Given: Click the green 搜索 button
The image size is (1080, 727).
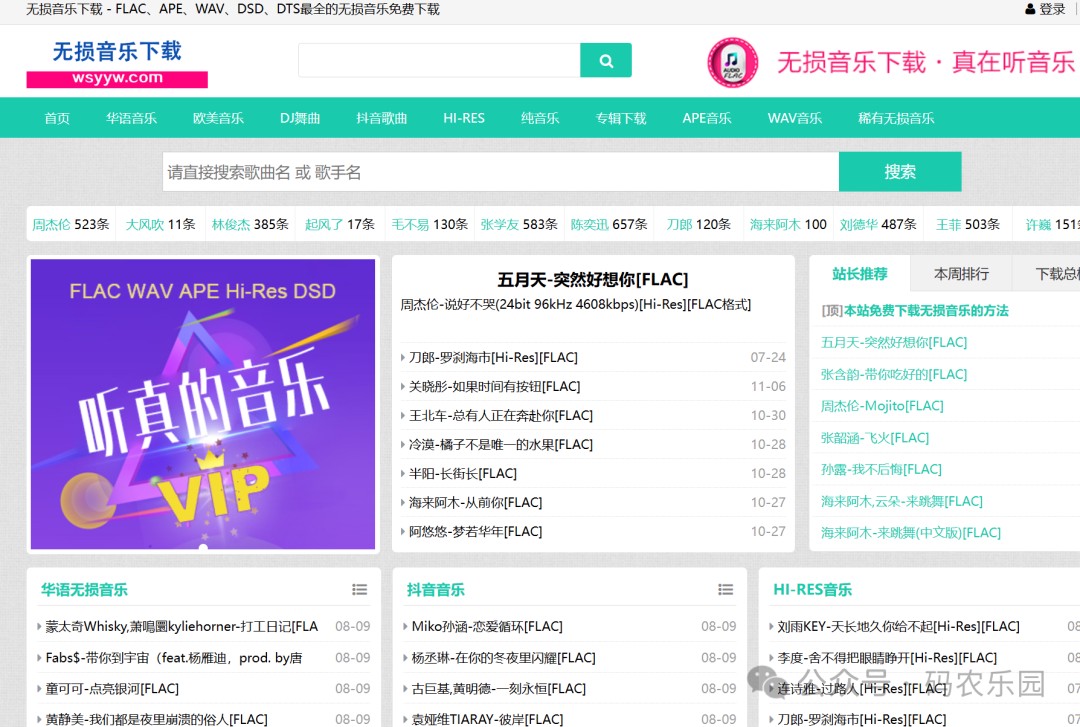Looking at the screenshot, I should (x=900, y=172).
